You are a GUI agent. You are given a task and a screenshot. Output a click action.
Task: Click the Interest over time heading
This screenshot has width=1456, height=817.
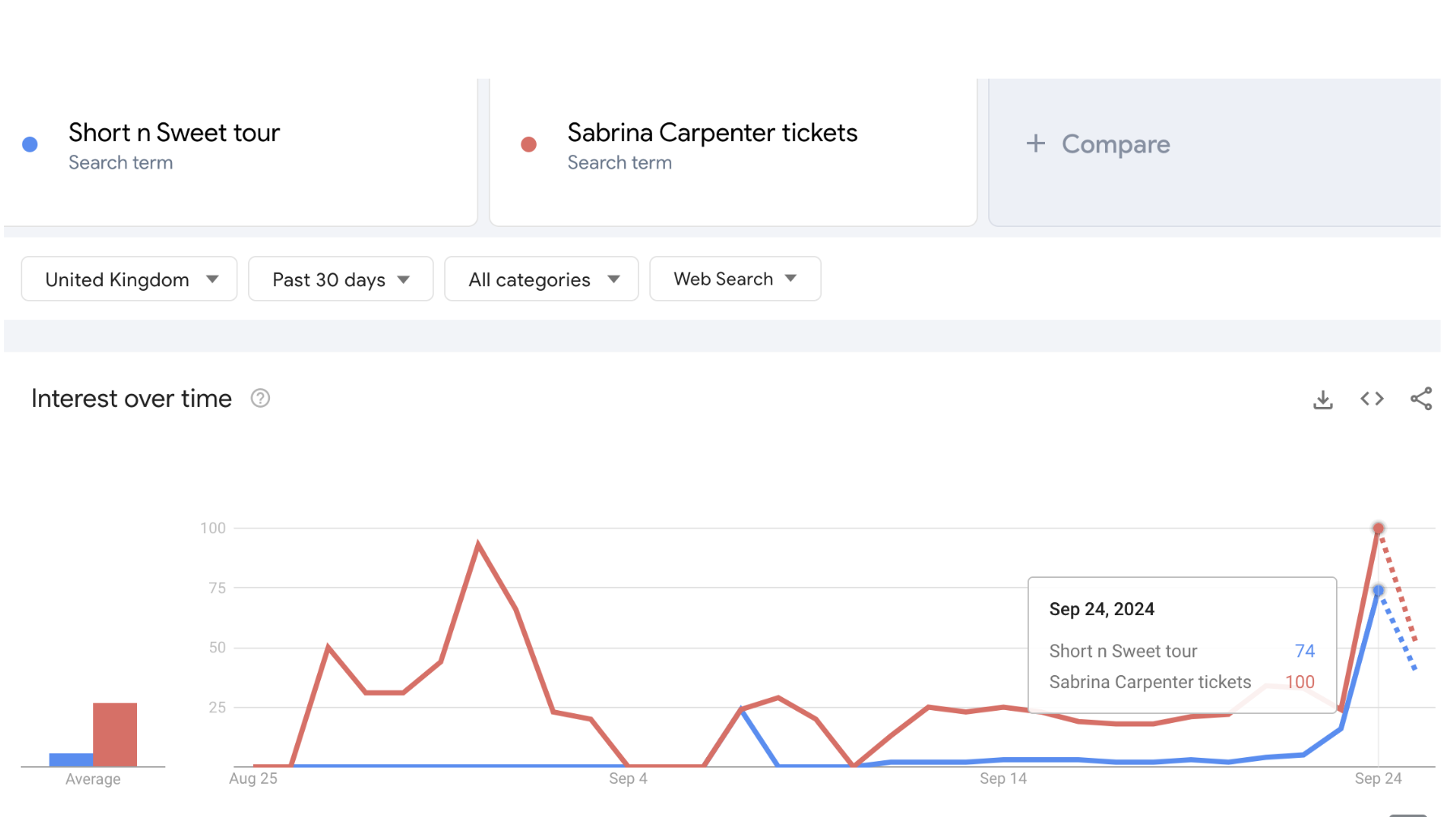[x=131, y=398]
